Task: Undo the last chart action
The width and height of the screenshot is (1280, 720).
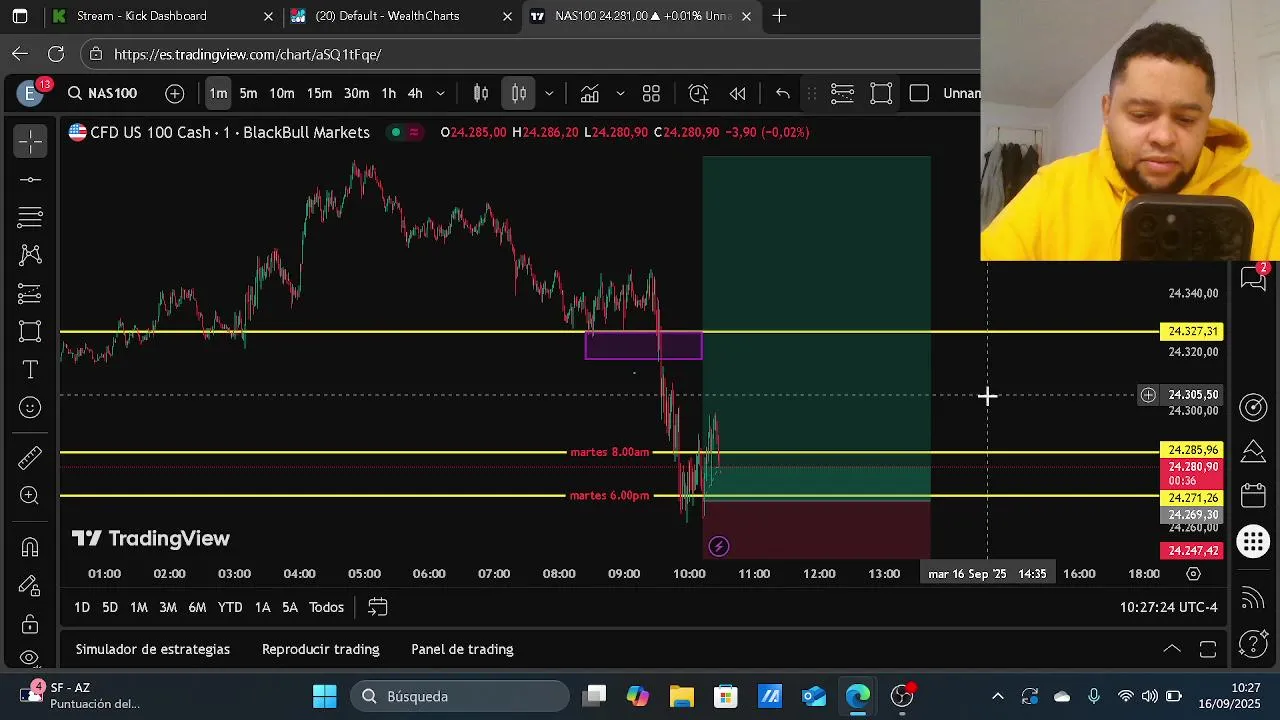Action: coord(783,93)
